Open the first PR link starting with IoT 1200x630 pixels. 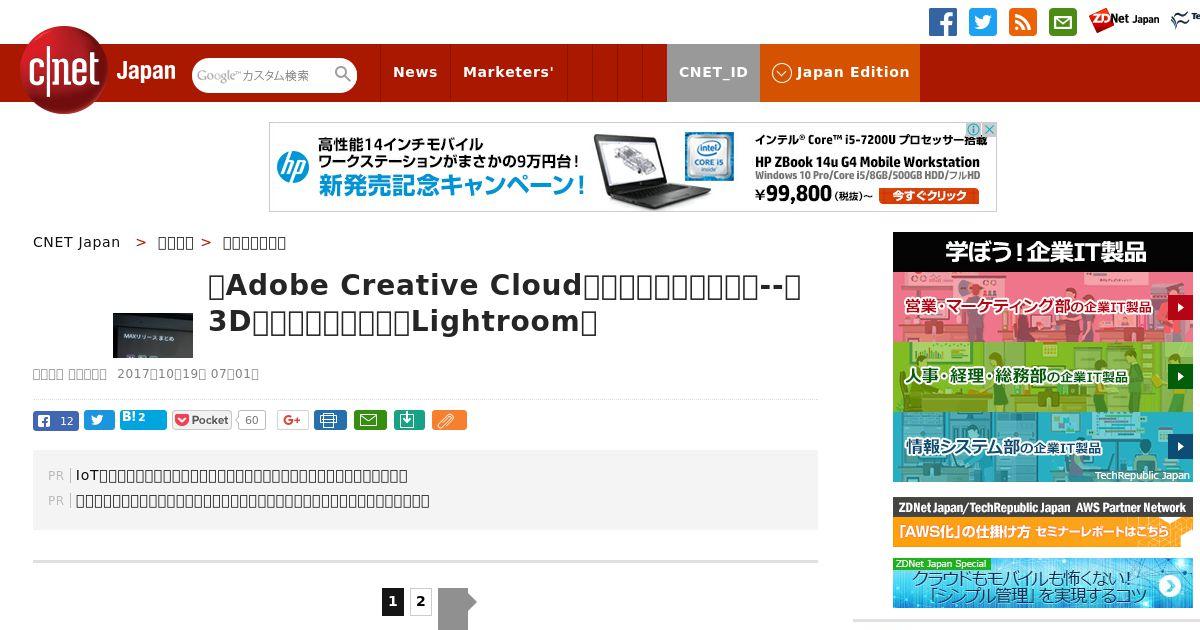click(242, 475)
